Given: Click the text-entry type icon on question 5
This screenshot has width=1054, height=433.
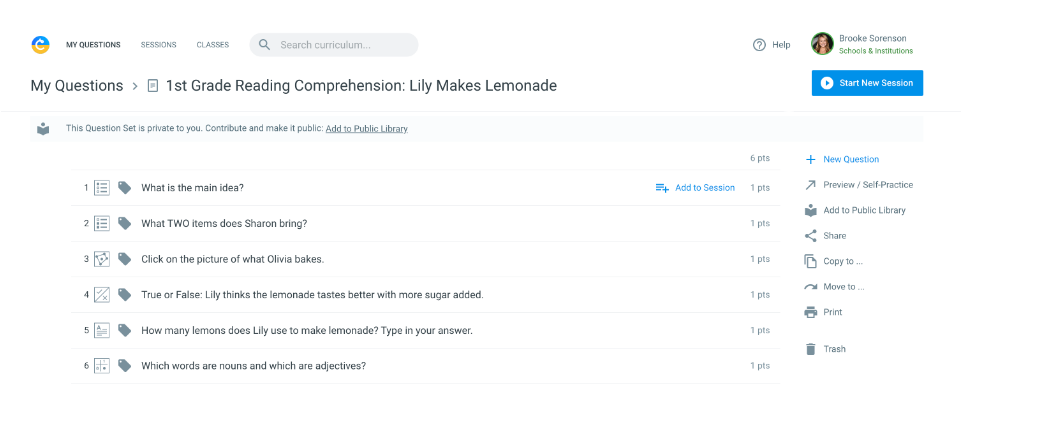Looking at the screenshot, I should click(x=102, y=330).
